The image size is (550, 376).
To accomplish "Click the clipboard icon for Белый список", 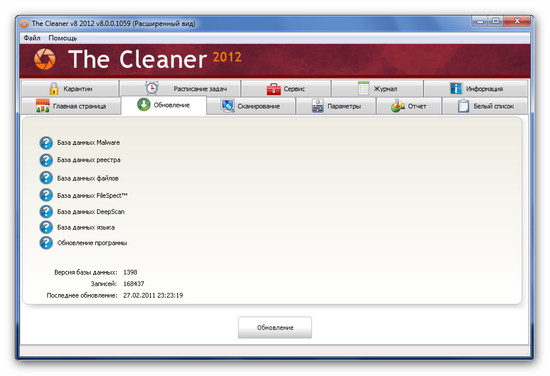I will (463, 106).
